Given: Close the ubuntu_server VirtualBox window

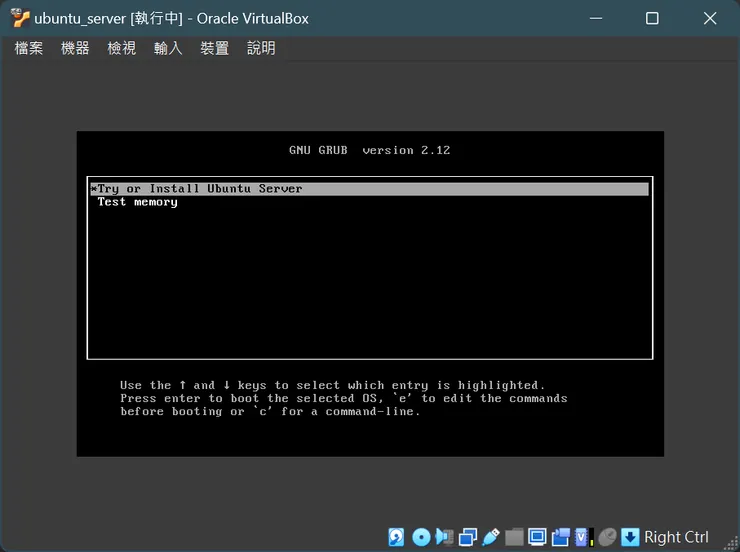Looking at the screenshot, I should tap(710, 18).
